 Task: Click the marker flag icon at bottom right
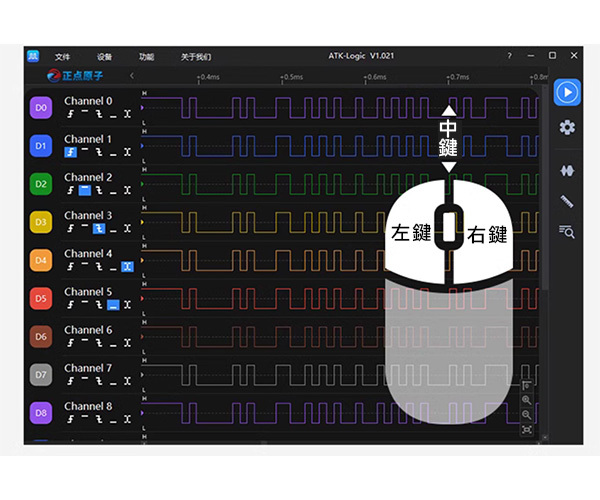pyautogui.click(x=527, y=385)
